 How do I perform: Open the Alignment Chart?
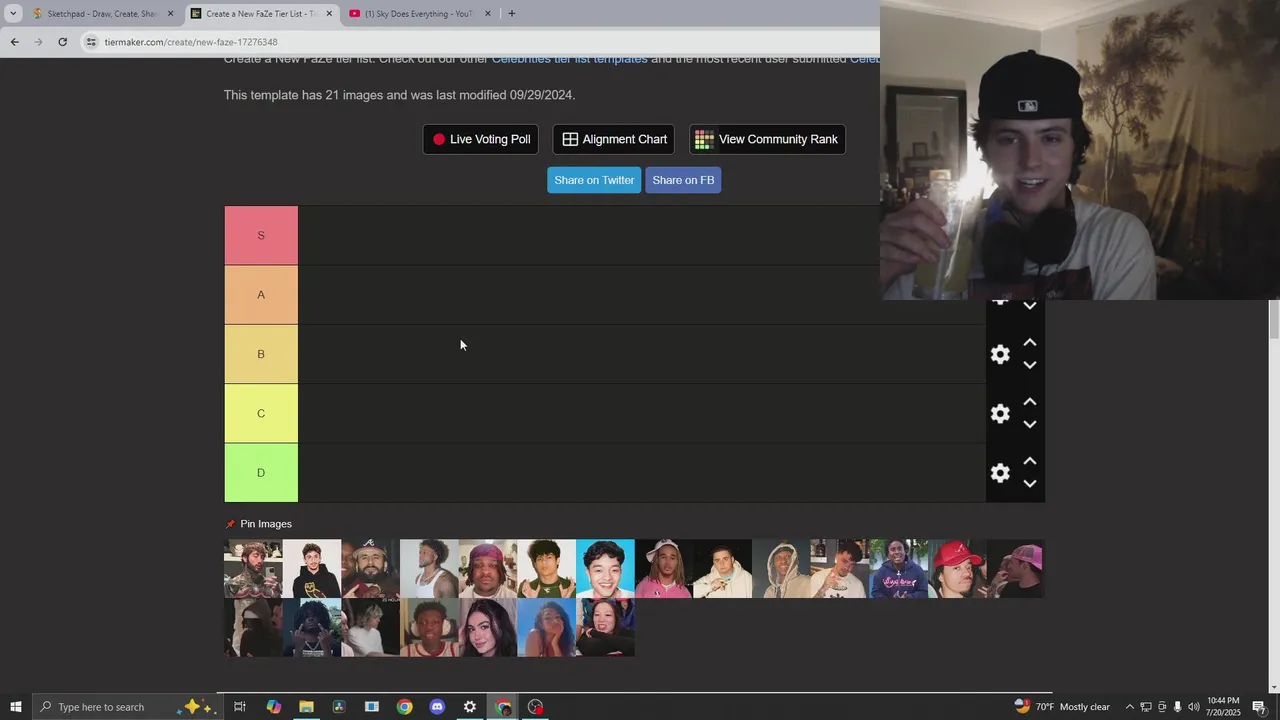[614, 139]
